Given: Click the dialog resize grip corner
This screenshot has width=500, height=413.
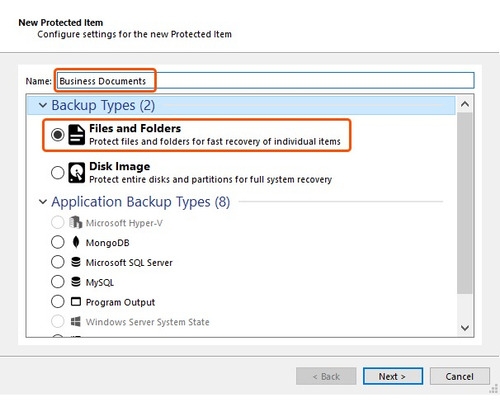Looking at the screenshot, I should coord(494,389).
